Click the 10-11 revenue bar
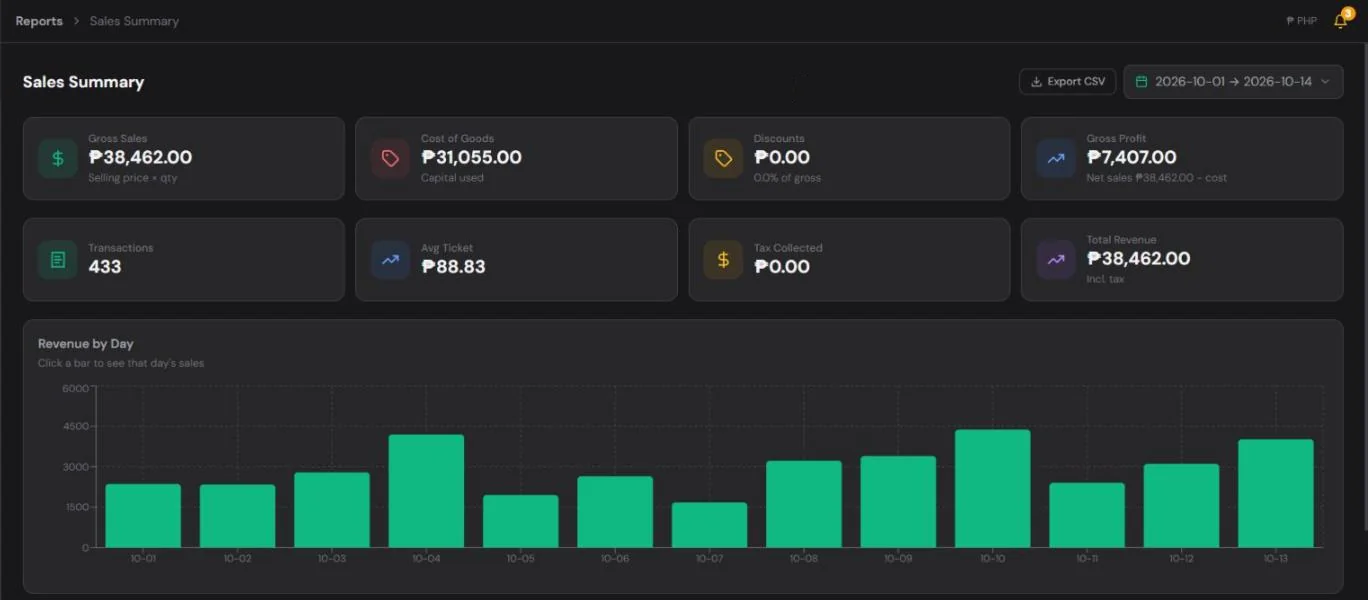This screenshot has width=1368, height=600. (1087, 515)
